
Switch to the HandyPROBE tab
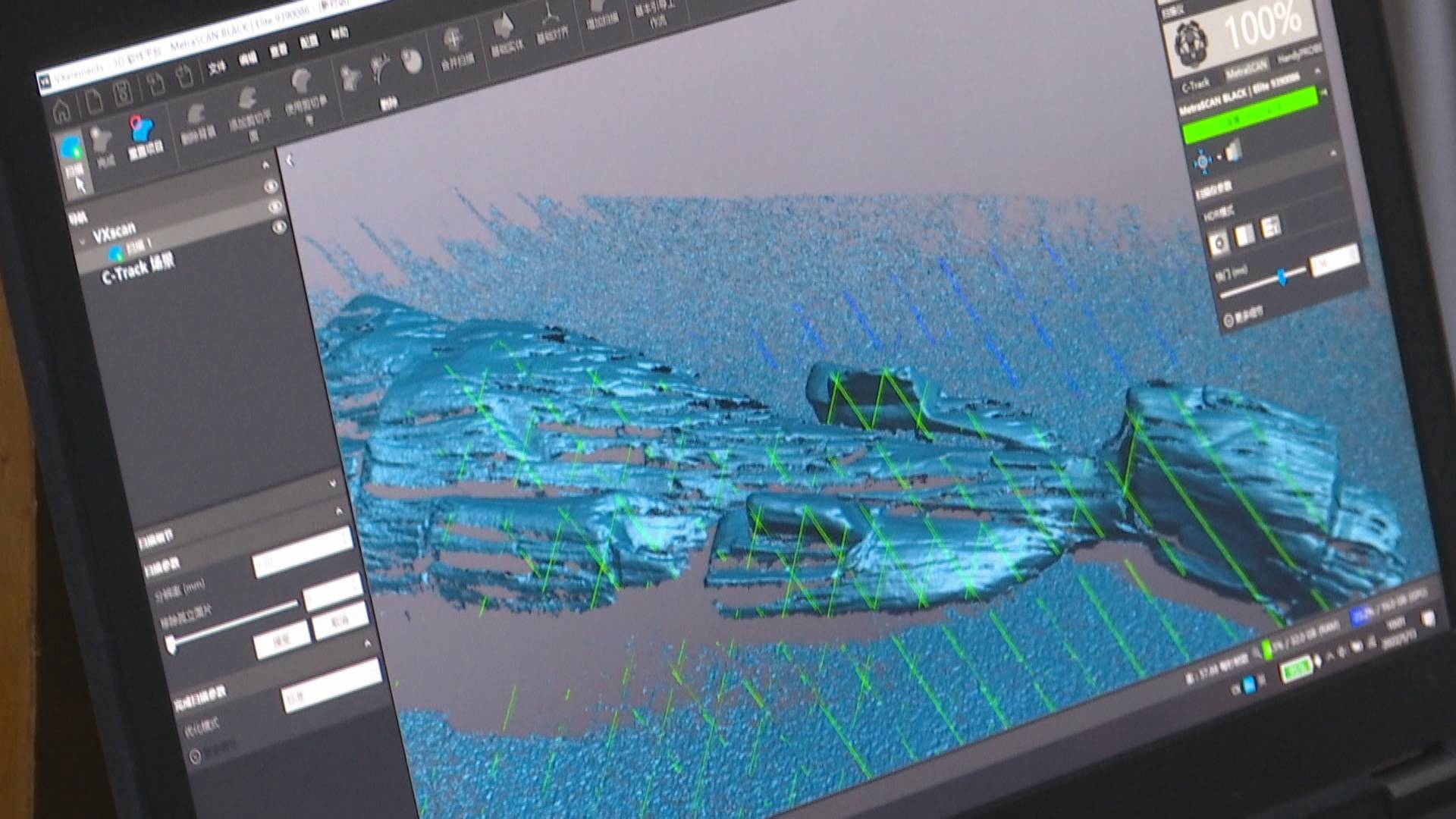tap(1298, 56)
